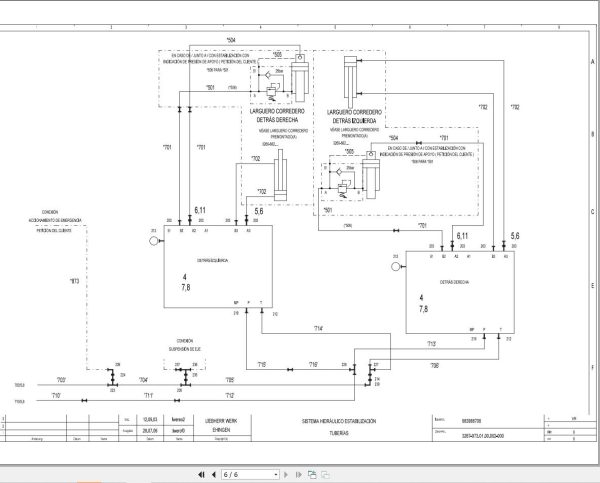This screenshot has height=483, width=600.
Task: Click the 5,6 label above the right block
Action: coord(515,236)
